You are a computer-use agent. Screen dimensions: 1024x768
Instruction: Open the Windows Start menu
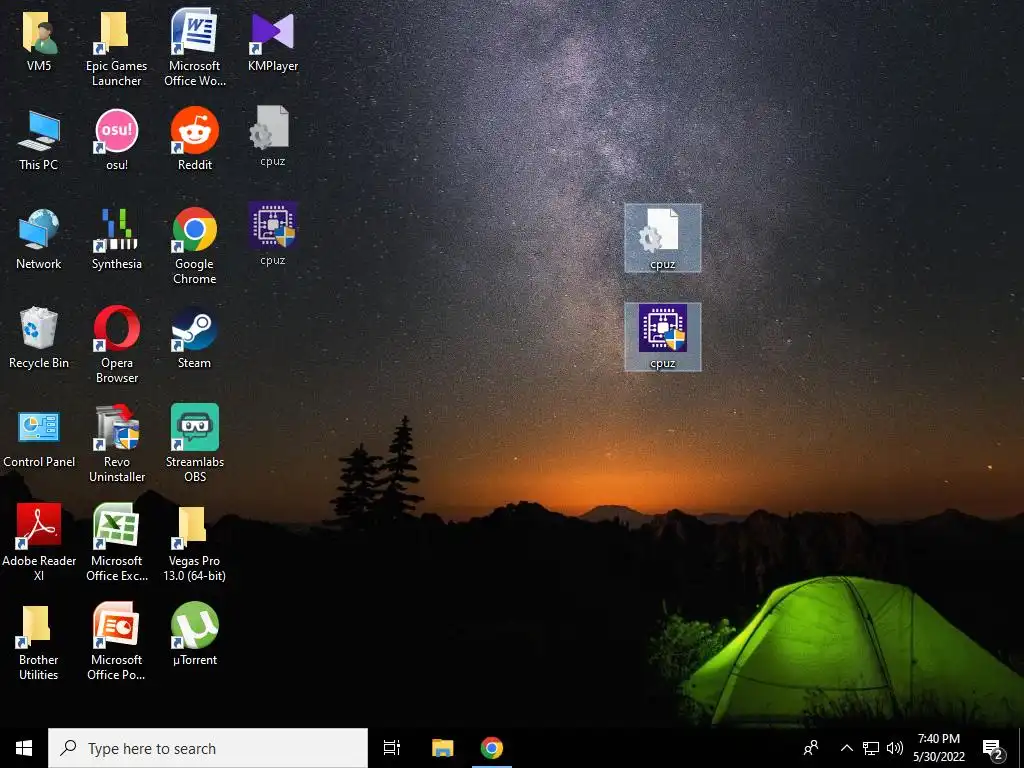pos(24,748)
